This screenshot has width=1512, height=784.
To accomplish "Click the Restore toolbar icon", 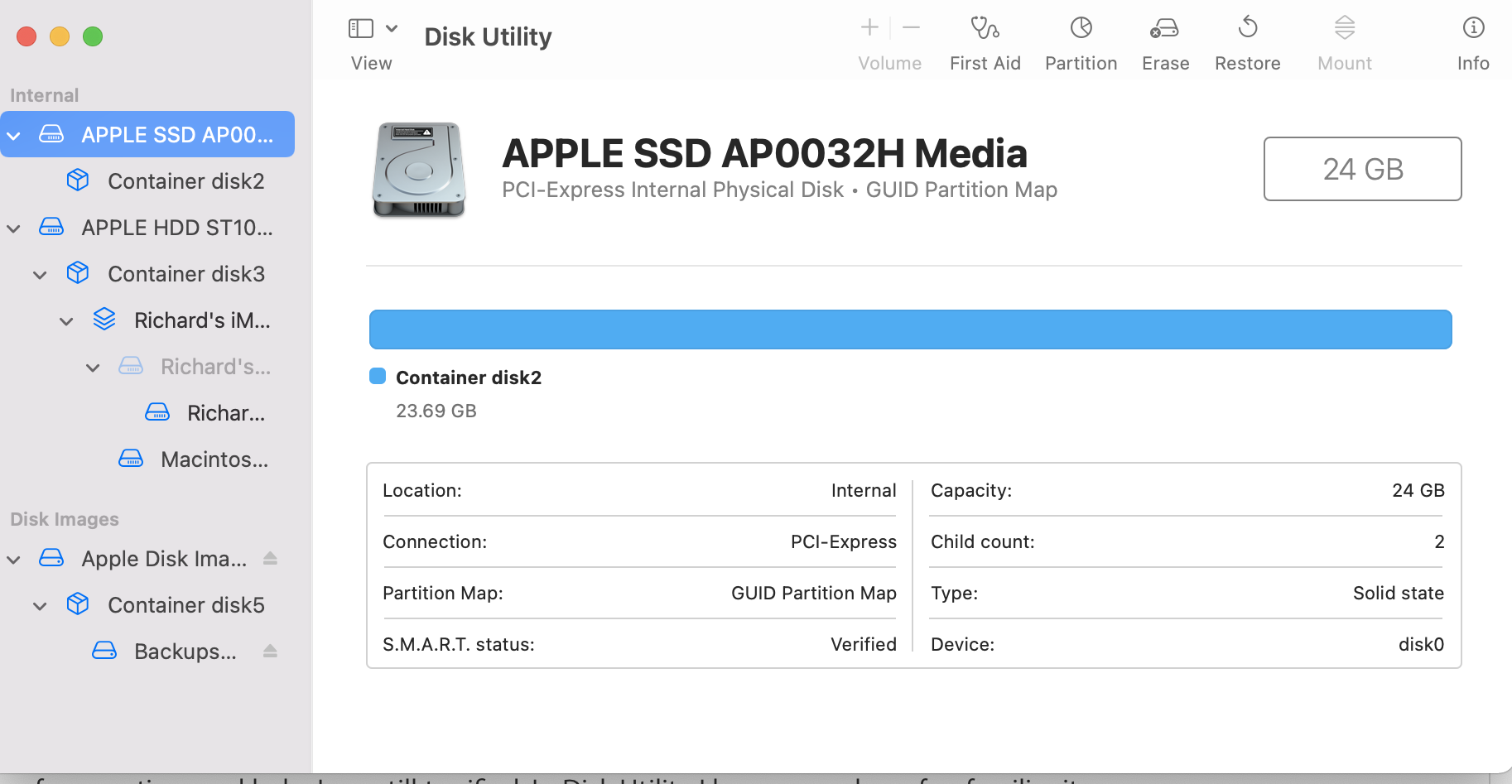I will (1247, 29).
